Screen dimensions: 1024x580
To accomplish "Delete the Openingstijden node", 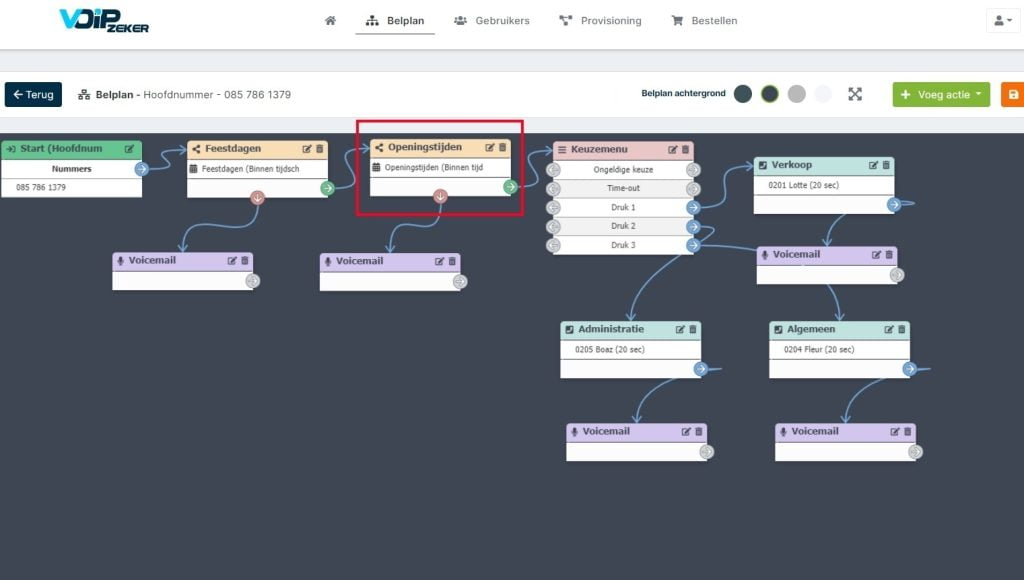I will coord(502,148).
